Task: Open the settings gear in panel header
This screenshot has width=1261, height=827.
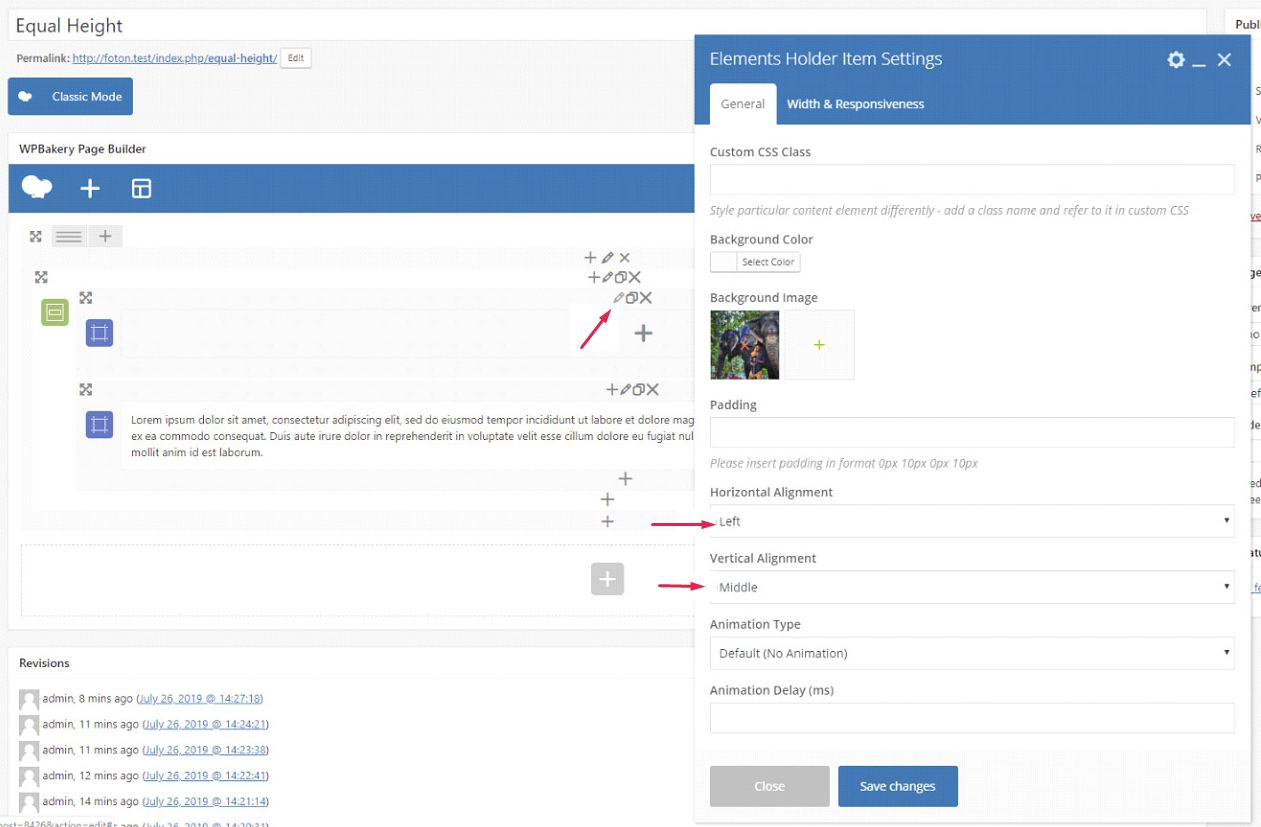Action: [1176, 60]
